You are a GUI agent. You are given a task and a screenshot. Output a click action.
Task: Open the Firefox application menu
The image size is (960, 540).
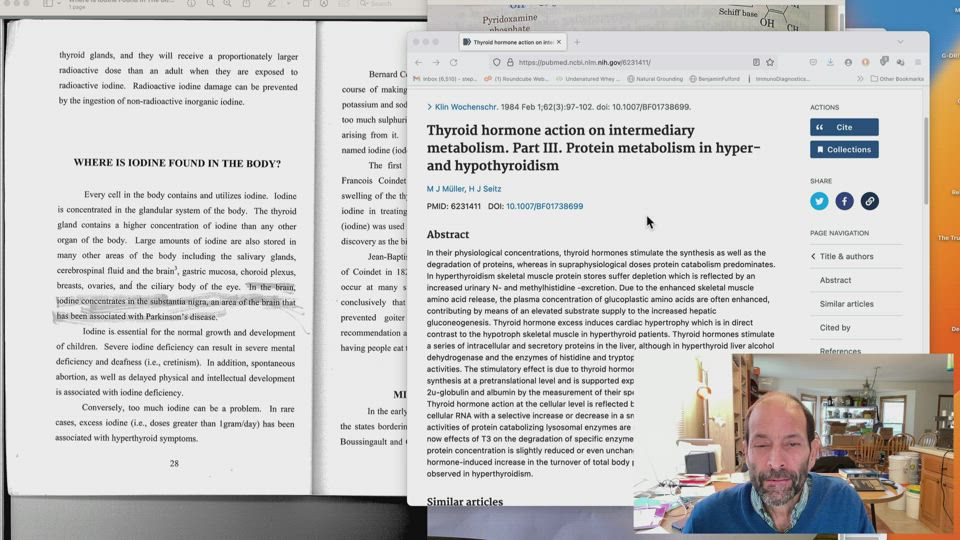click(x=918, y=62)
